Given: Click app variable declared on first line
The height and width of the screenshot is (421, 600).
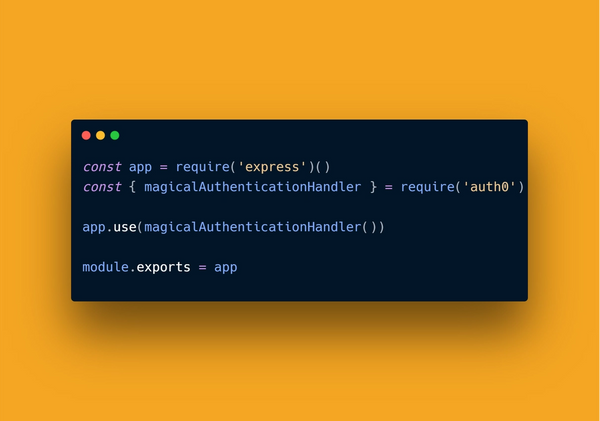Looking at the screenshot, I should coord(140,167).
